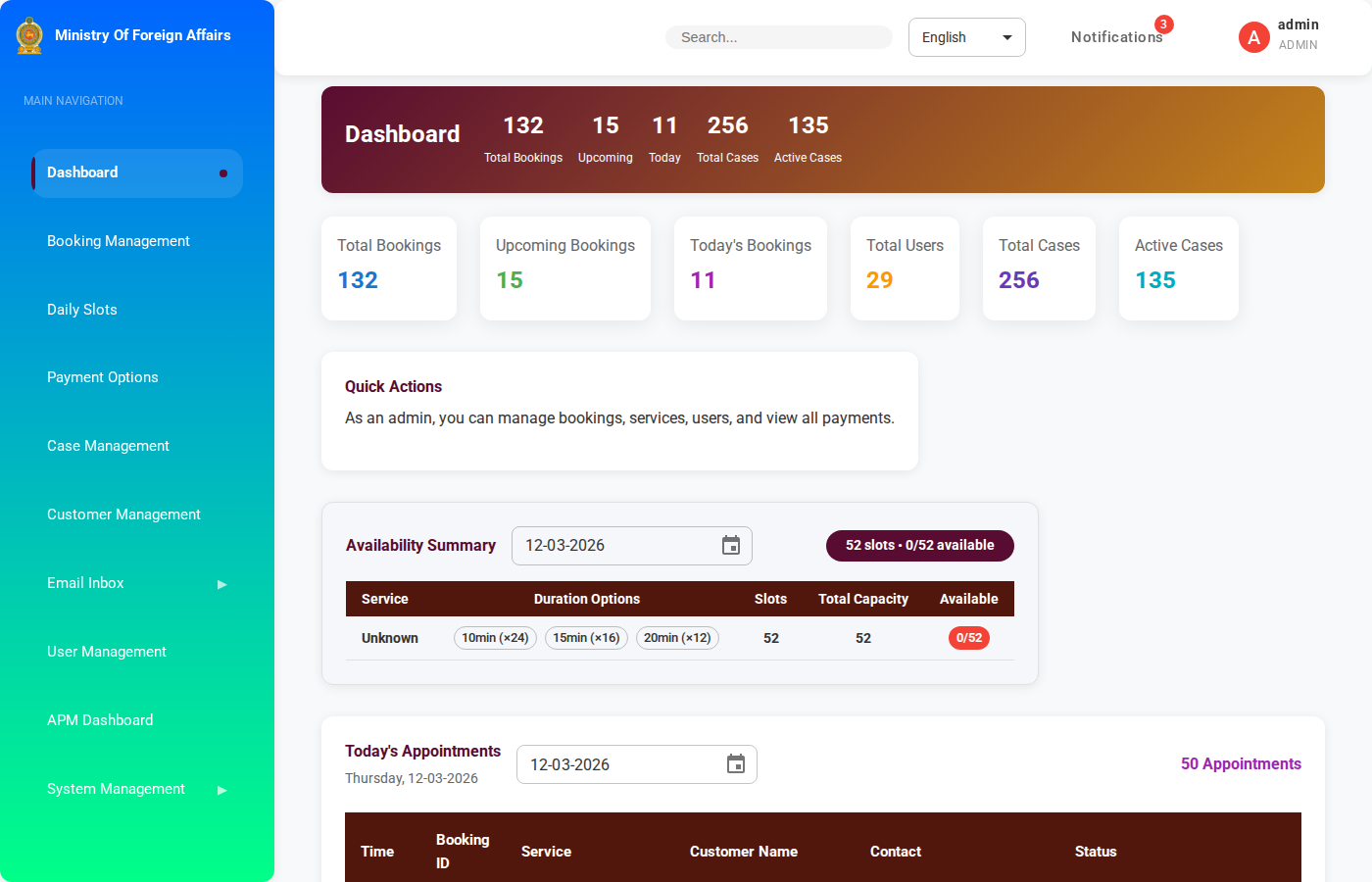Click the red 0/52 availability badge
Image resolution: width=1372 pixels, height=882 pixels.
[968, 638]
